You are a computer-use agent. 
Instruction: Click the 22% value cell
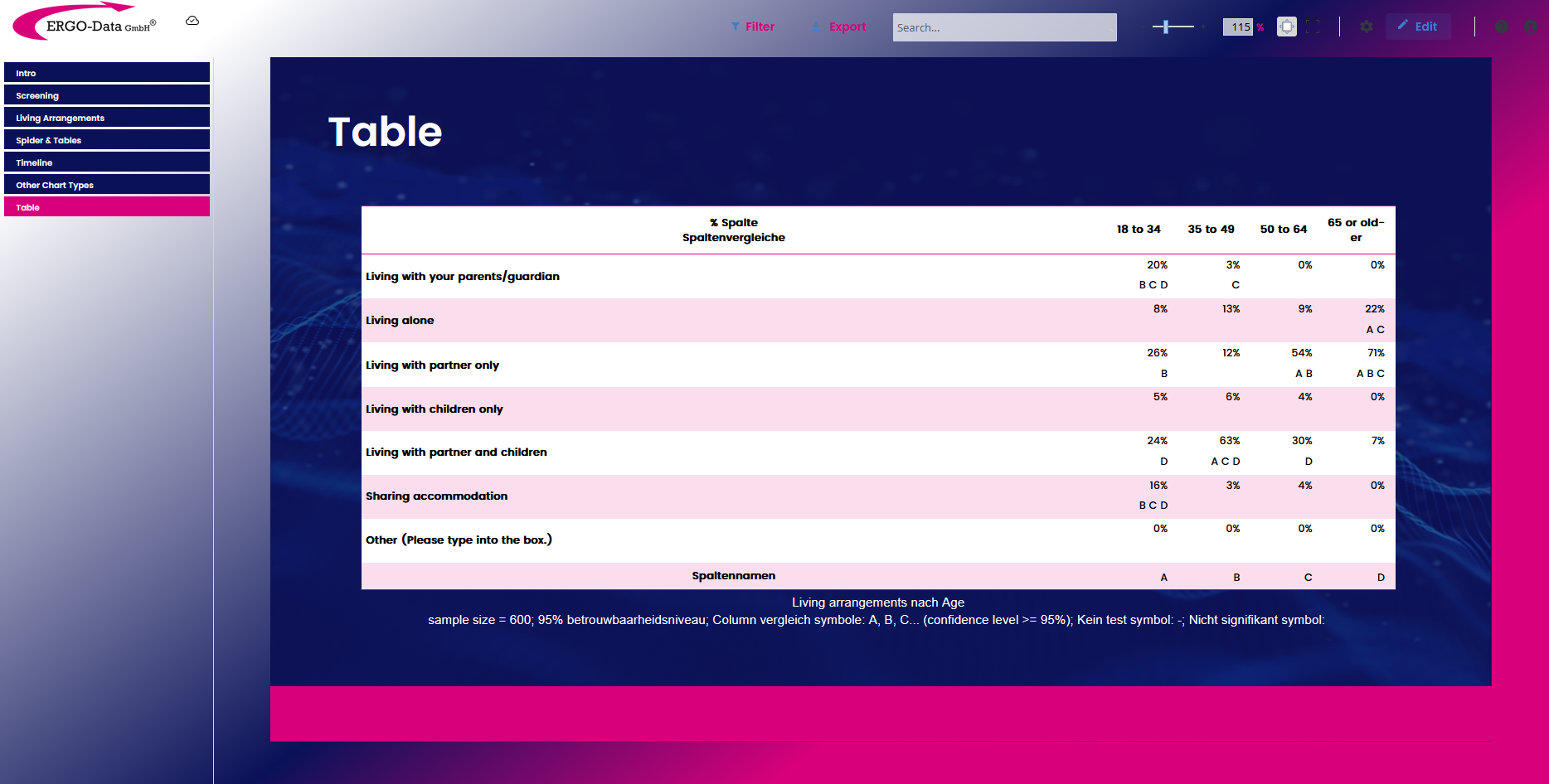point(1375,309)
